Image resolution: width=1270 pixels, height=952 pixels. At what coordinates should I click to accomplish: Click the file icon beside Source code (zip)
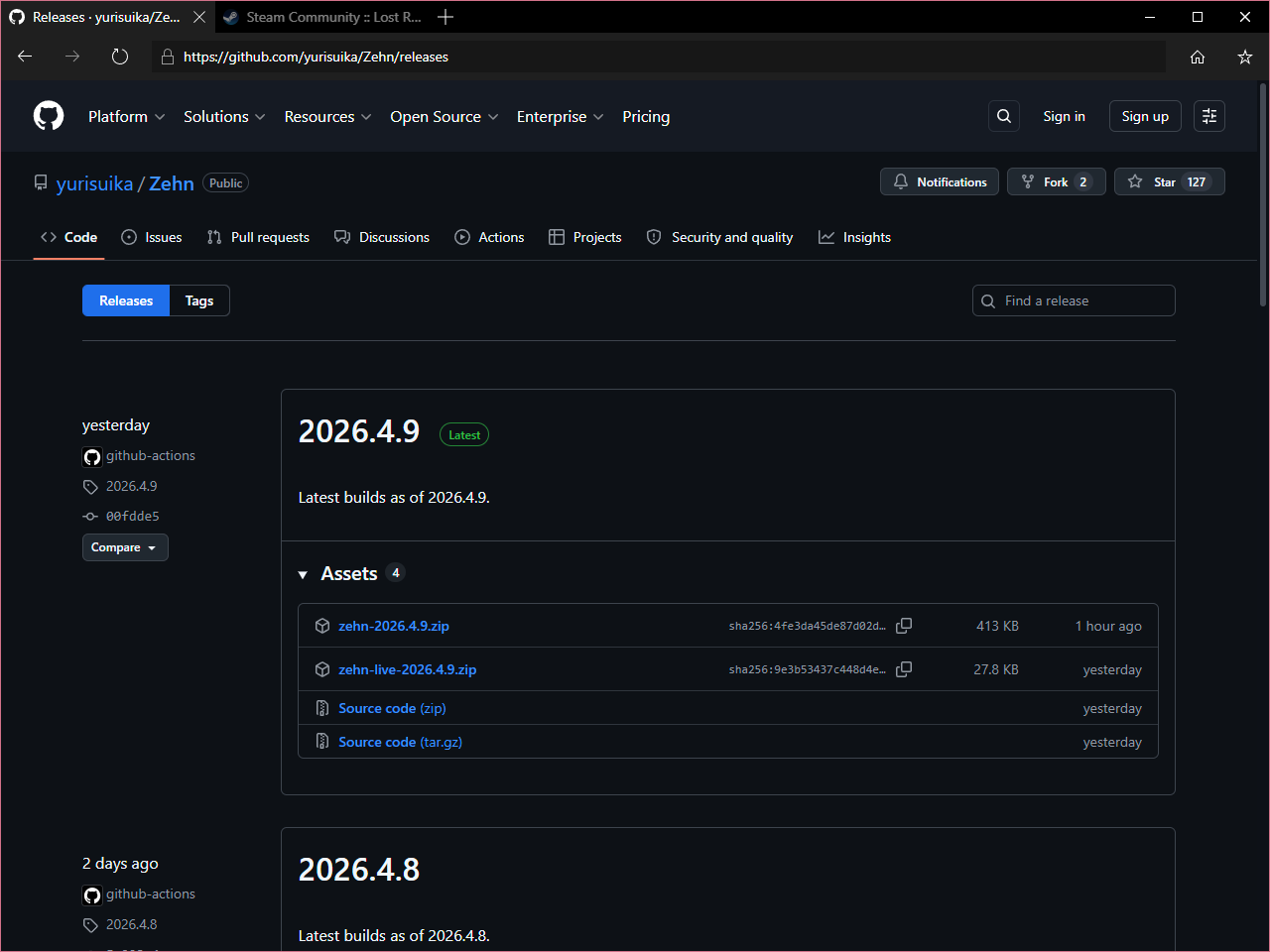coord(322,708)
